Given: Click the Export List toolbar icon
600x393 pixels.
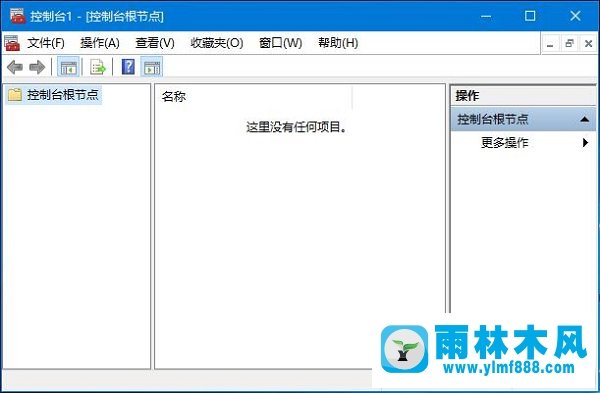Looking at the screenshot, I should pyautogui.click(x=98, y=67).
